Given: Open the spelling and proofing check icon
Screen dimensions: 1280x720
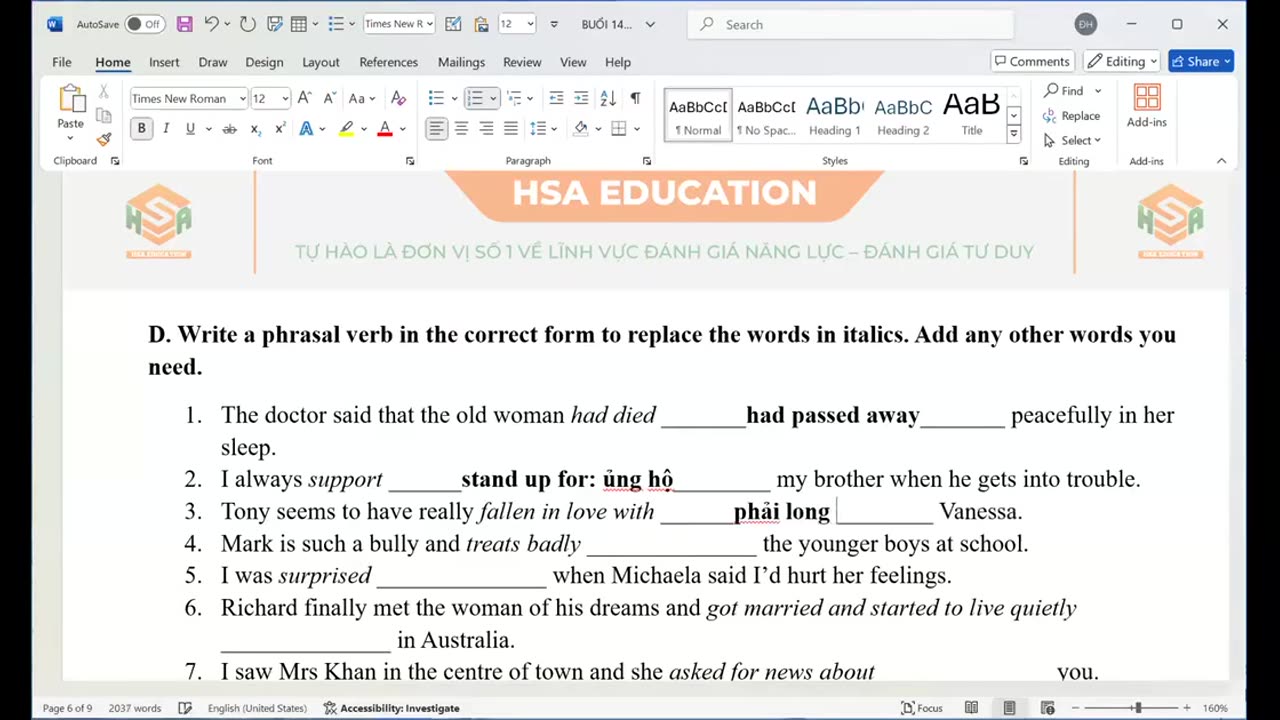Looking at the screenshot, I should point(185,708).
